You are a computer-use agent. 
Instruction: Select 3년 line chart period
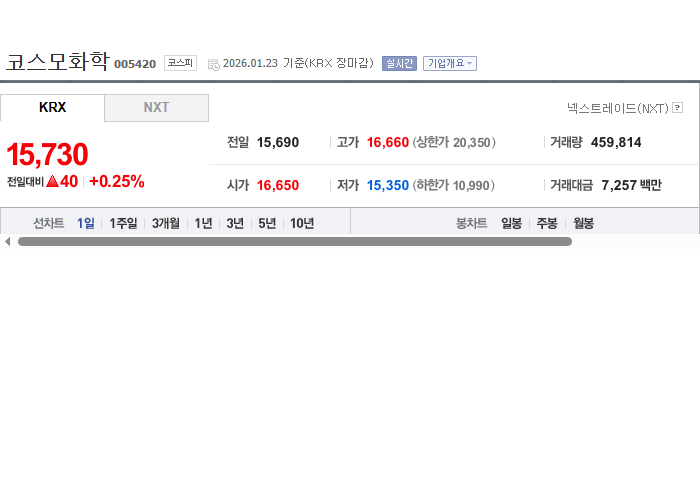(x=235, y=223)
